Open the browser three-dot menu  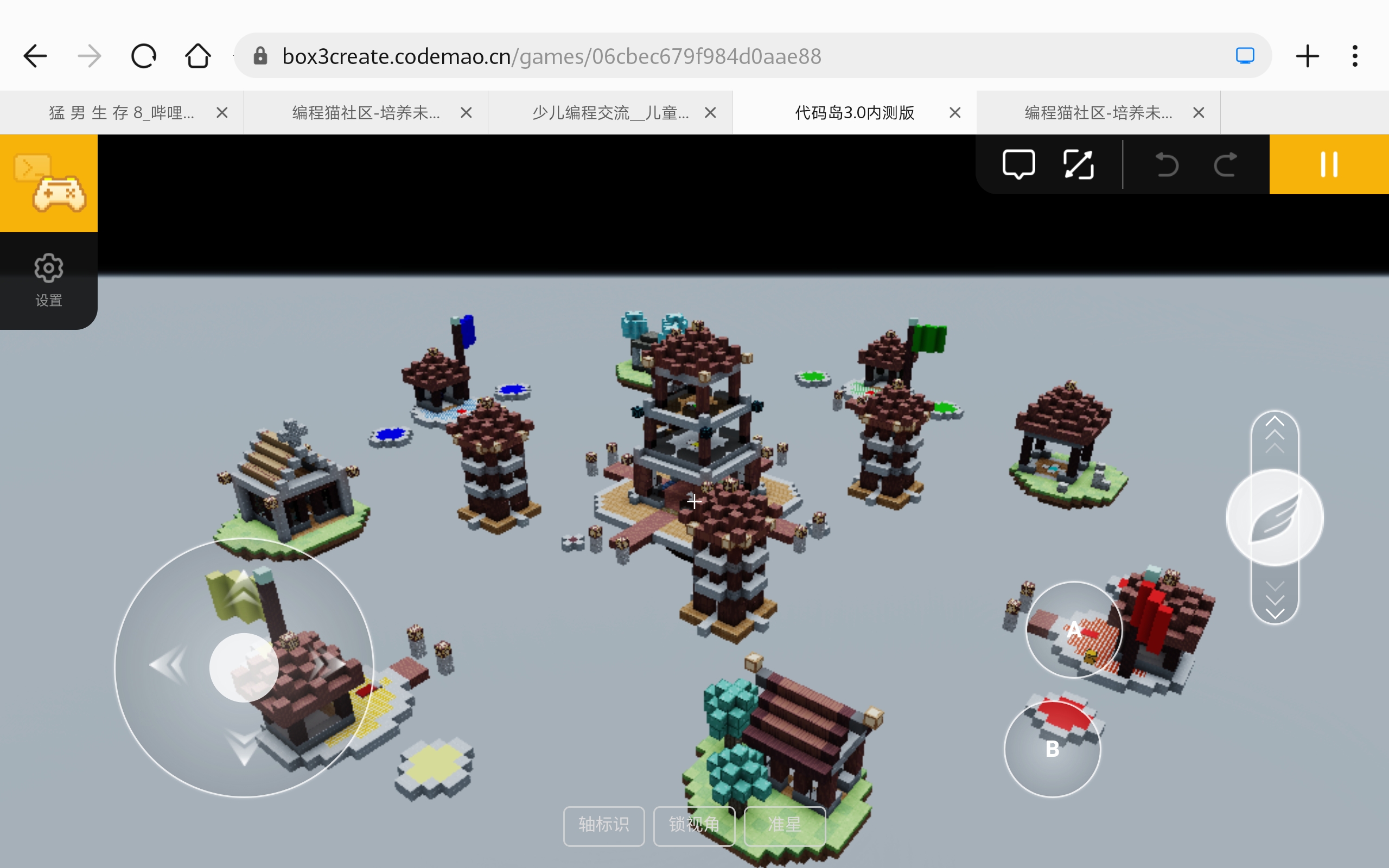(x=1355, y=56)
